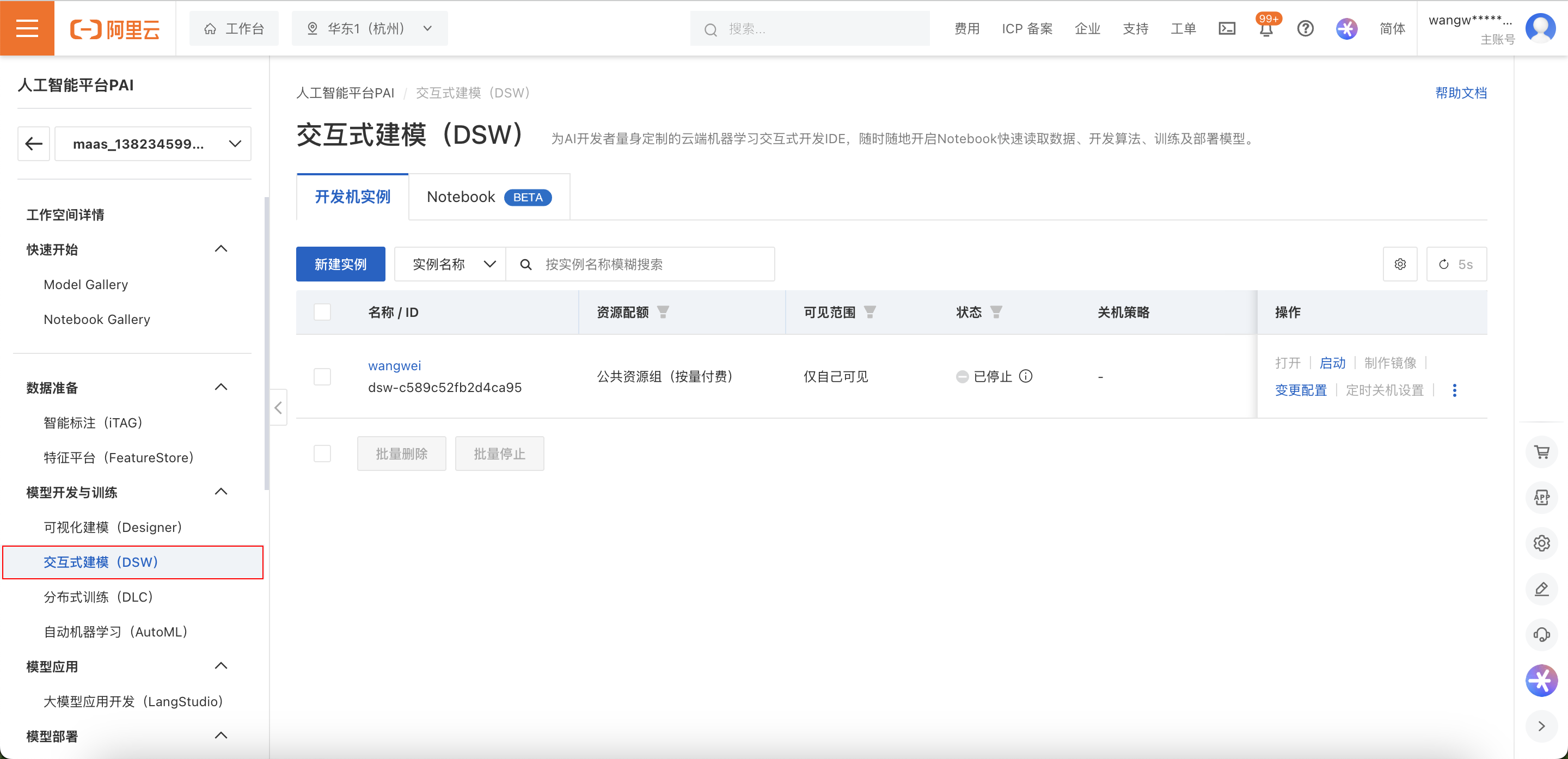Open the shopping cart side icon
This screenshot has width=1568, height=759.
(x=1541, y=452)
